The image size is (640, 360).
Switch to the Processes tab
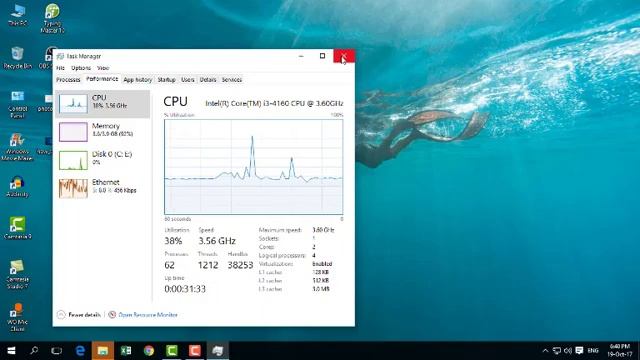68,80
